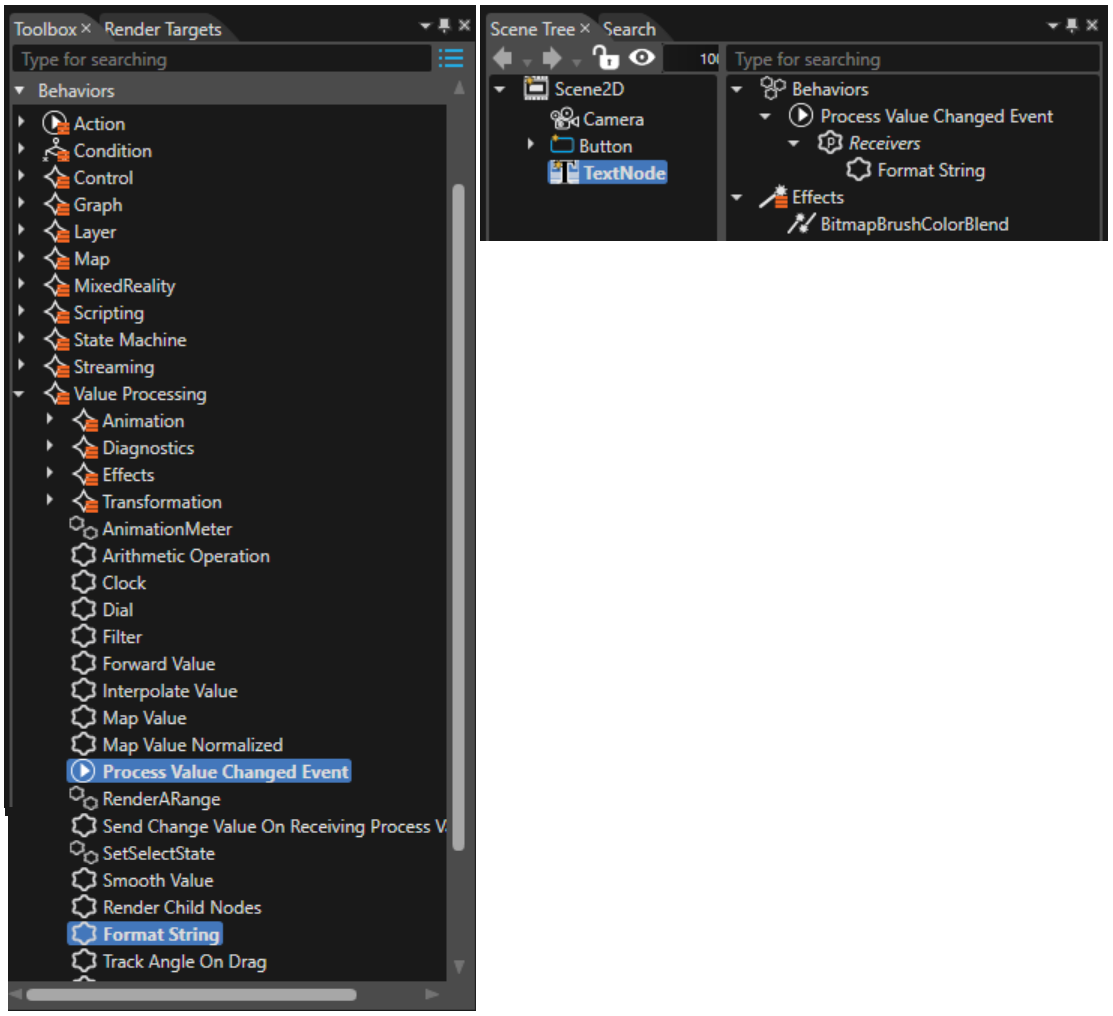Click the navigate back arrow in Scene Tree
The width and height of the screenshot is (1113, 1016).
coord(502,58)
